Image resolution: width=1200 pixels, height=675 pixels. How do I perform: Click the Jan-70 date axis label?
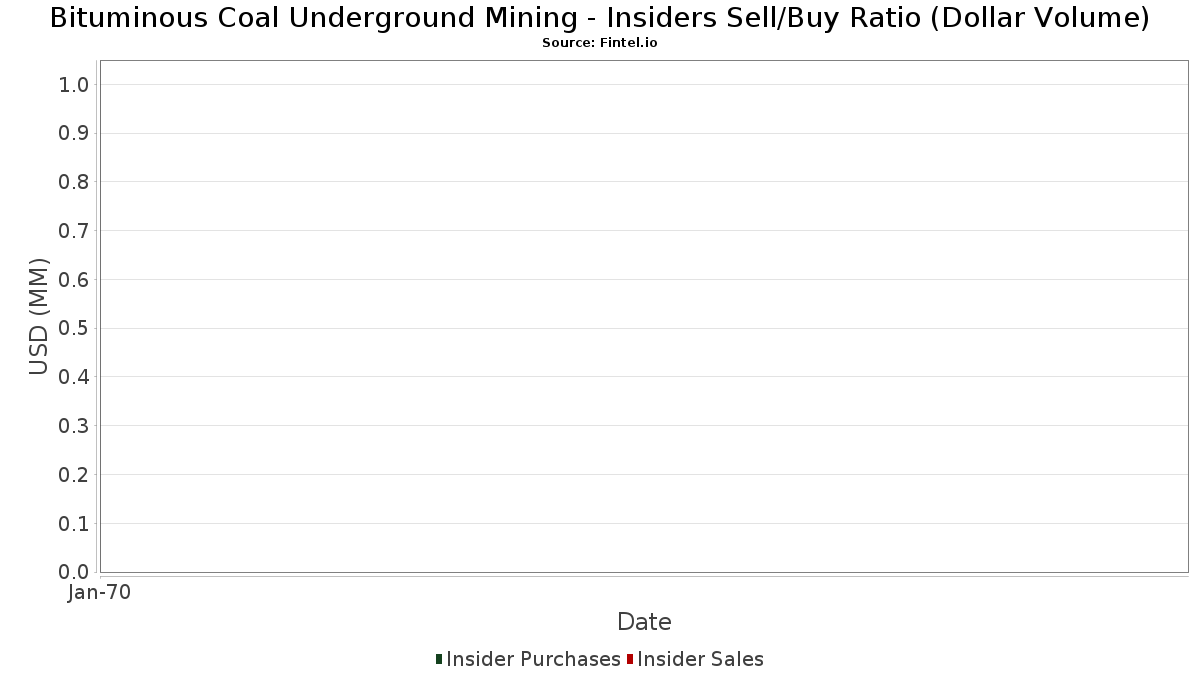point(100,593)
